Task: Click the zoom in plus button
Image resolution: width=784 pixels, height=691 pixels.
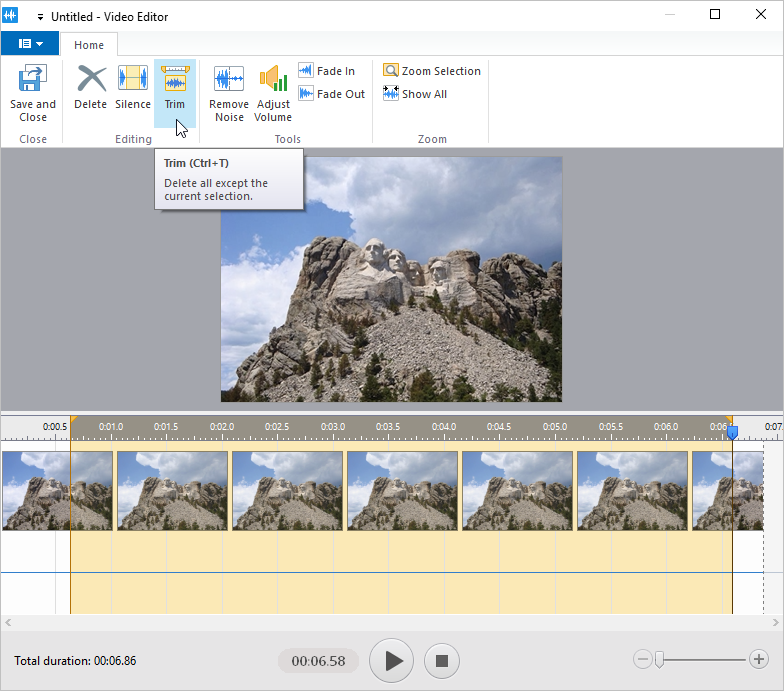Action: 761,659
